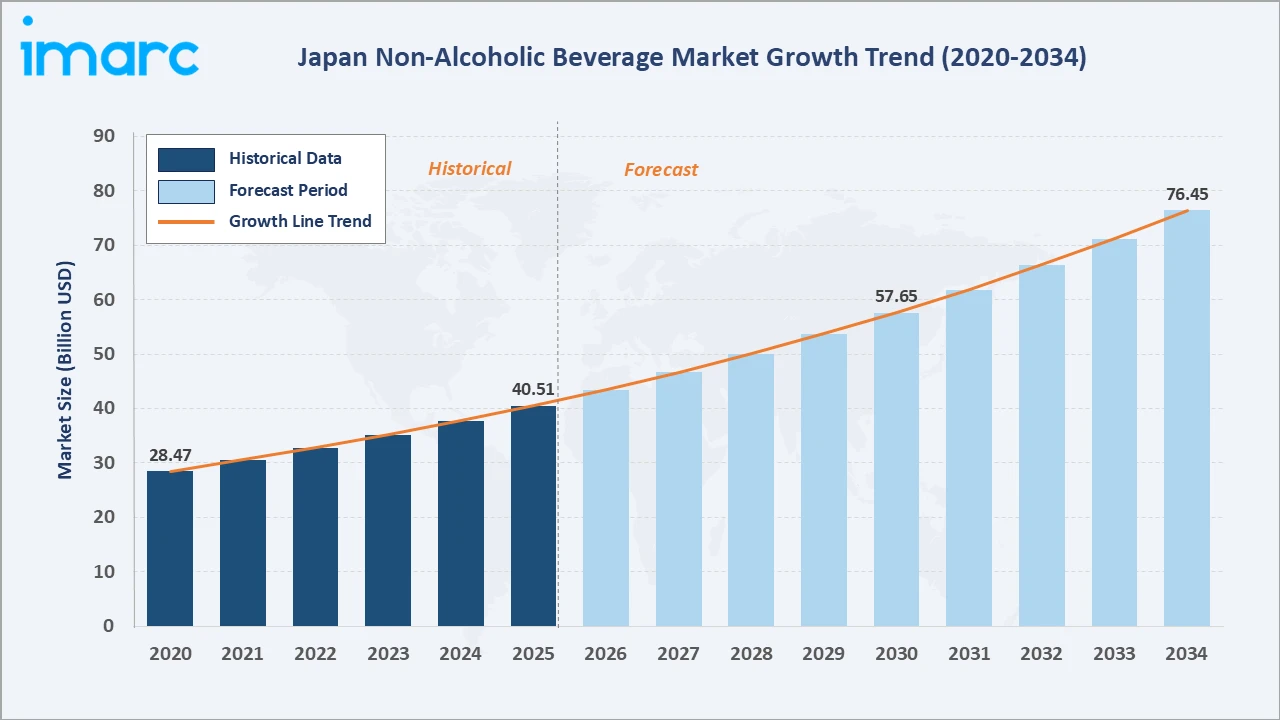The image size is (1280, 720).
Task: Click the imarc logo
Action: [x=109, y=46]
